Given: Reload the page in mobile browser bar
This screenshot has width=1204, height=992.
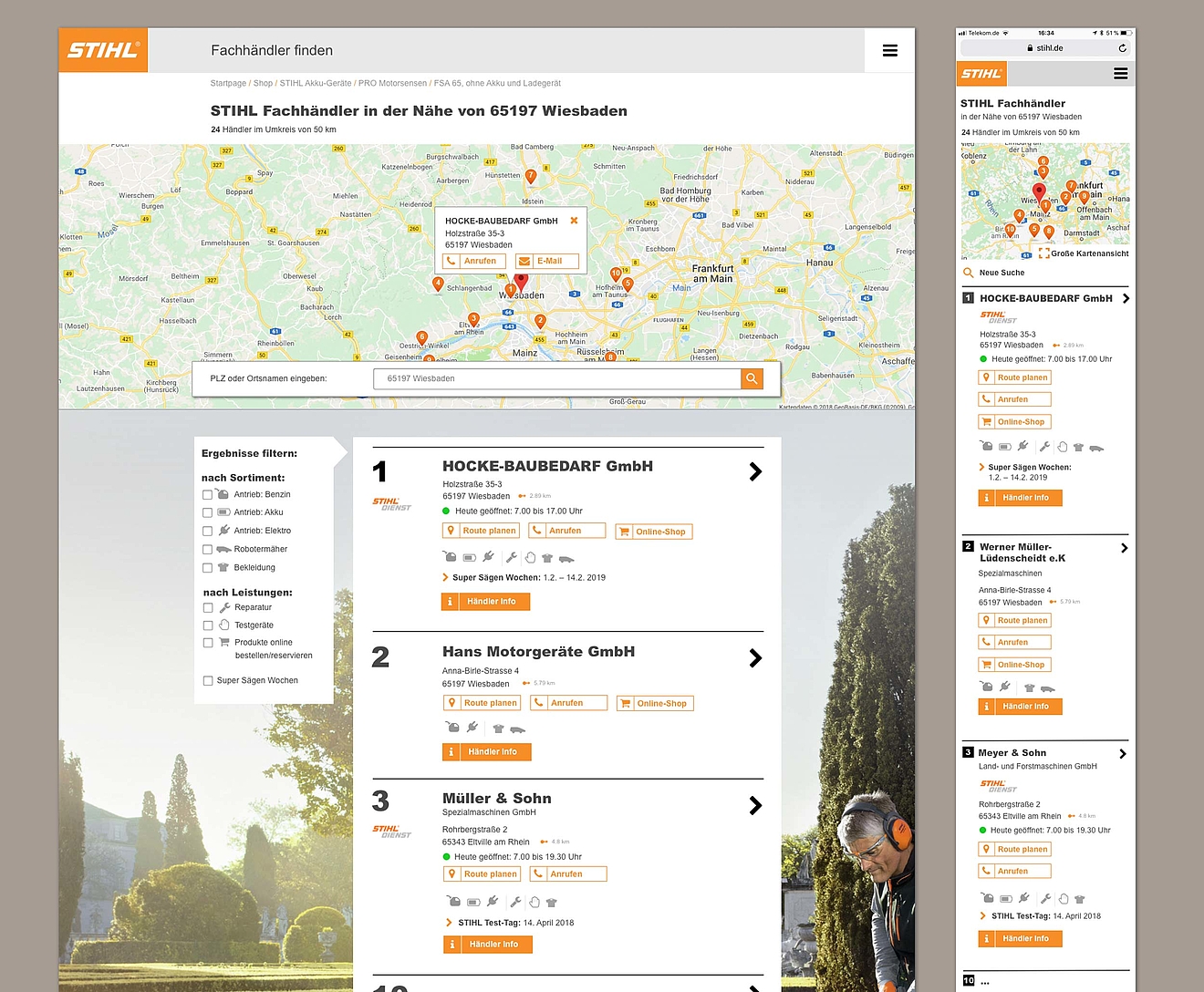Looking at the screenshot, I should click(1123, 48).
